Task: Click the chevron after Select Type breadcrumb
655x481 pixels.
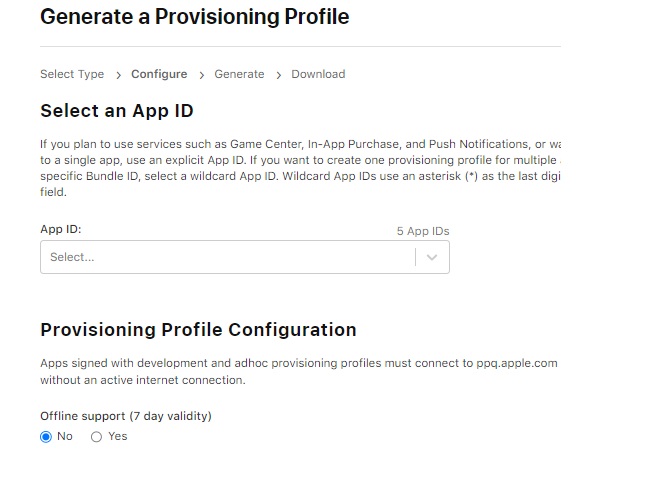Action: (x=119, y=74)
